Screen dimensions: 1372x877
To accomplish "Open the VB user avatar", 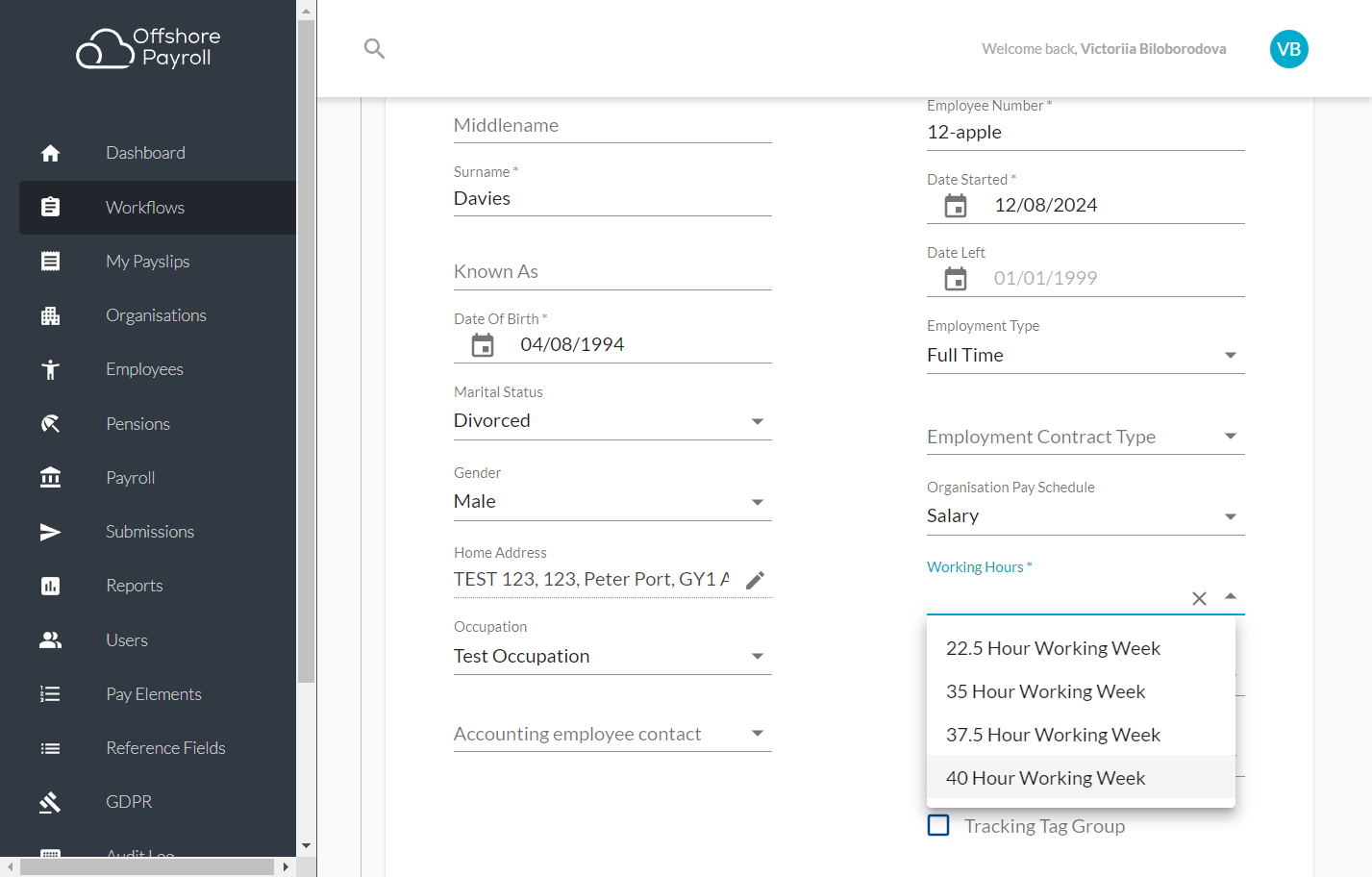I will pos(1288,49).
